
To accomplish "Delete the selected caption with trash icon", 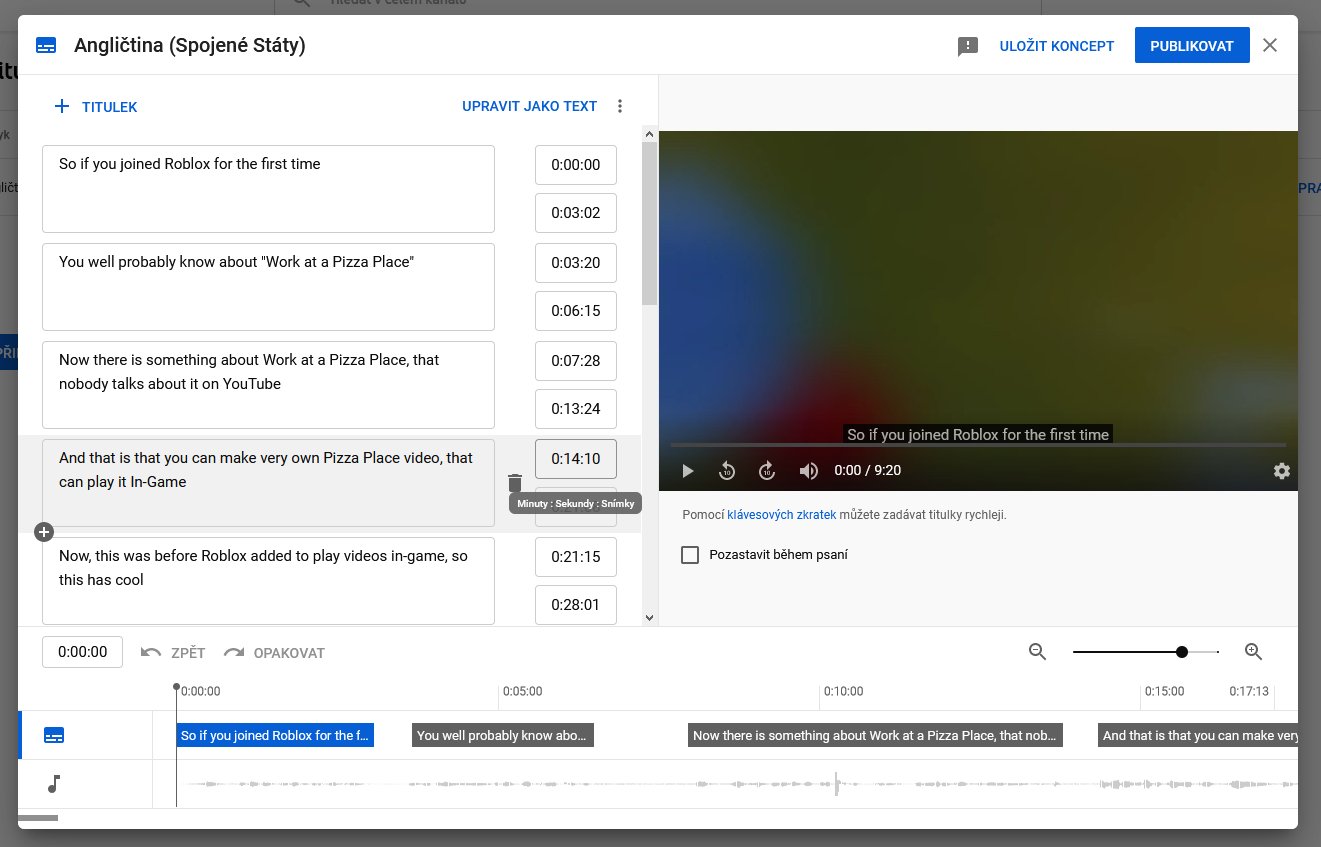I will tap(515, 483).
